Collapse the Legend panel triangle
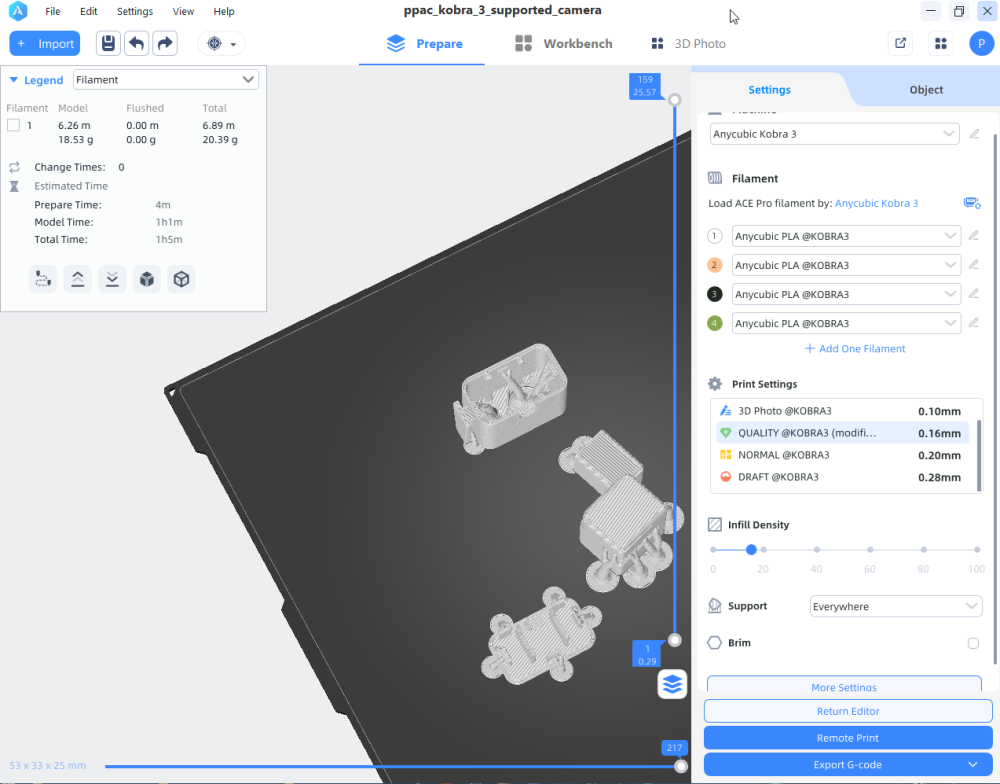This screenshot has height=784, width=1000. point(13,80)
